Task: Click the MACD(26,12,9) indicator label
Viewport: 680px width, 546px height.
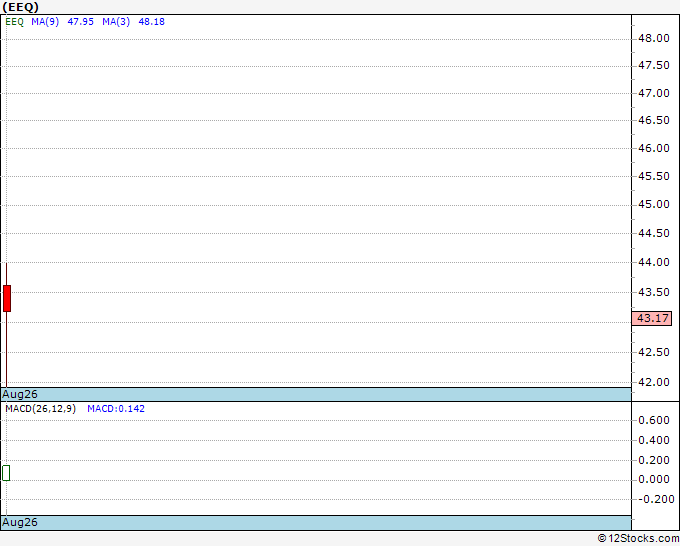Action: pos(40,409)
